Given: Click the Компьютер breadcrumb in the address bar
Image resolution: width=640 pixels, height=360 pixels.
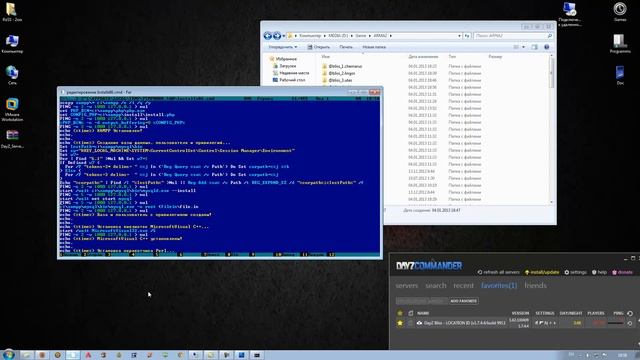Looking at the screenshot, I should [x=310, y=36].
